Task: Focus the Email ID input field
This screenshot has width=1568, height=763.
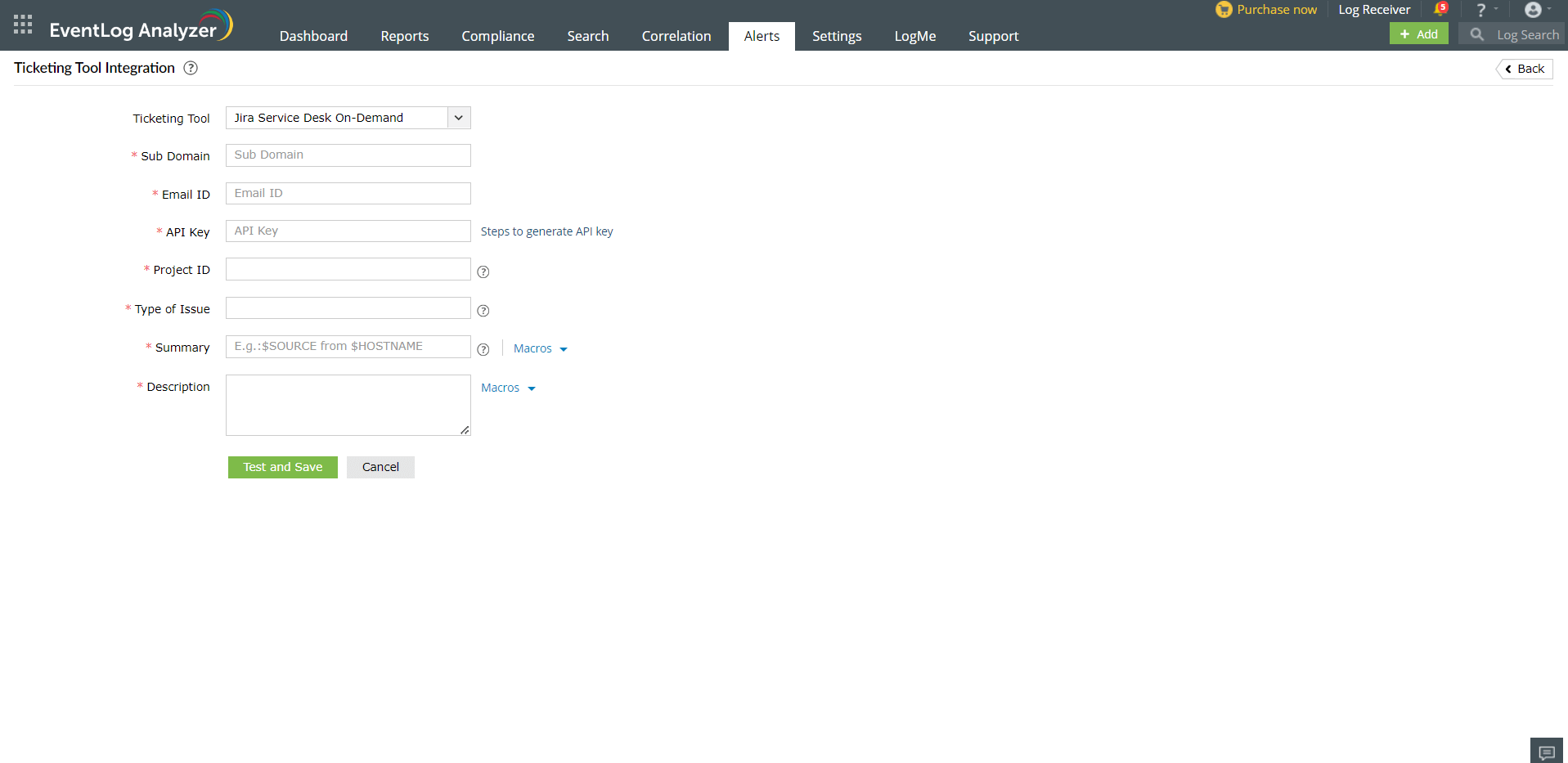Action: pyautogui.click(x=348, y=194)
